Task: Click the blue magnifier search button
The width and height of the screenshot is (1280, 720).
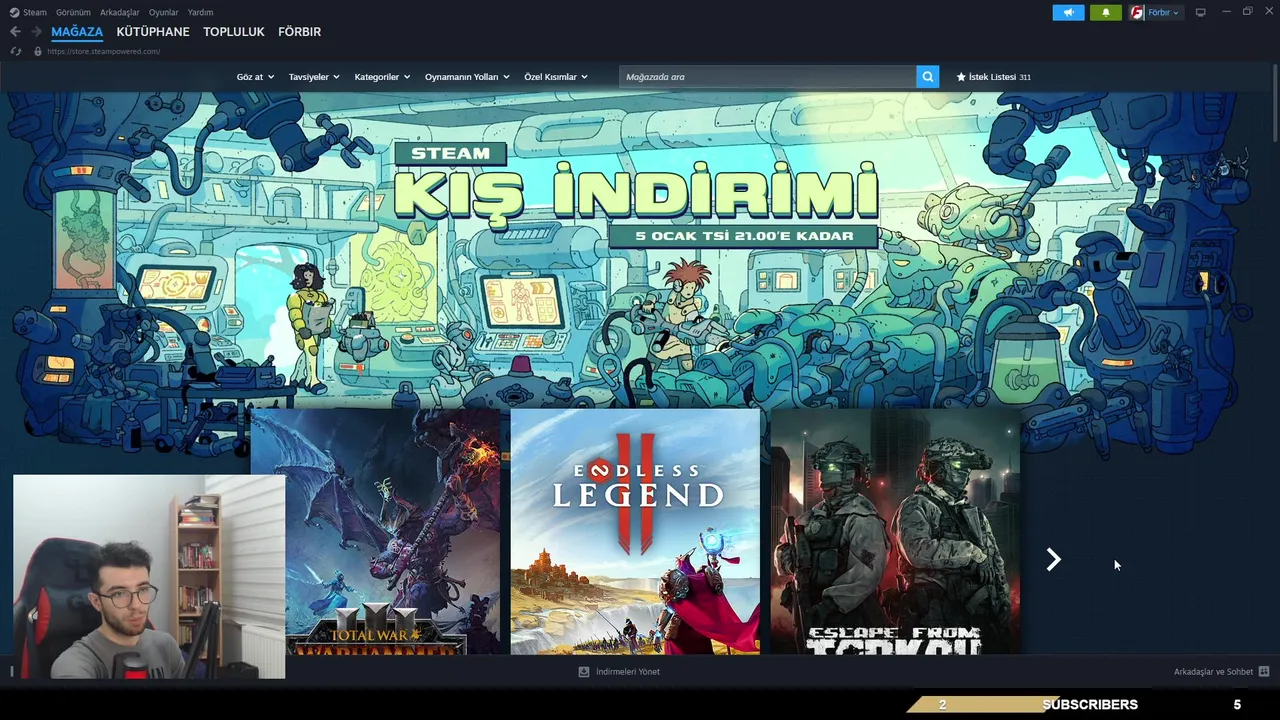Action: tap(927, 77)
